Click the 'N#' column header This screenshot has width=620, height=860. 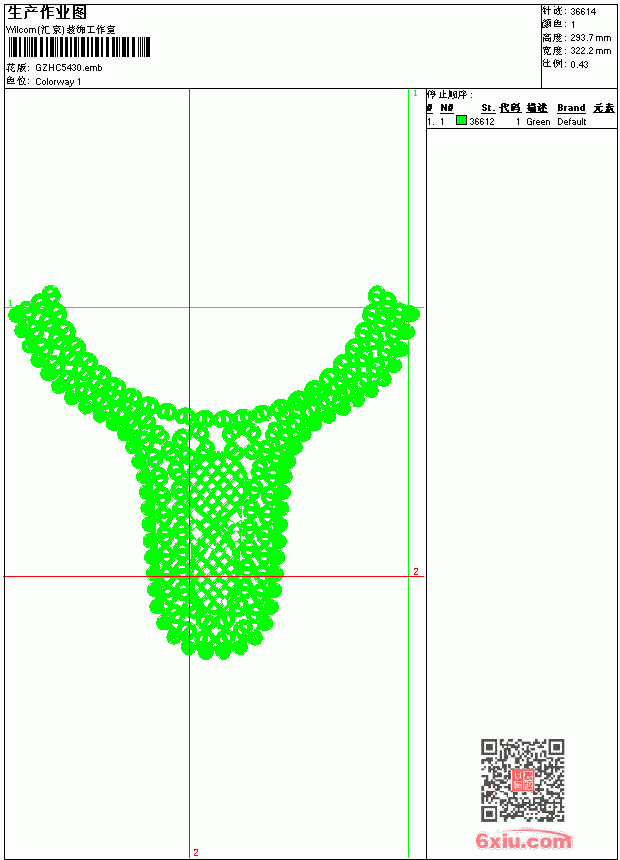click(x=447, y=108)
